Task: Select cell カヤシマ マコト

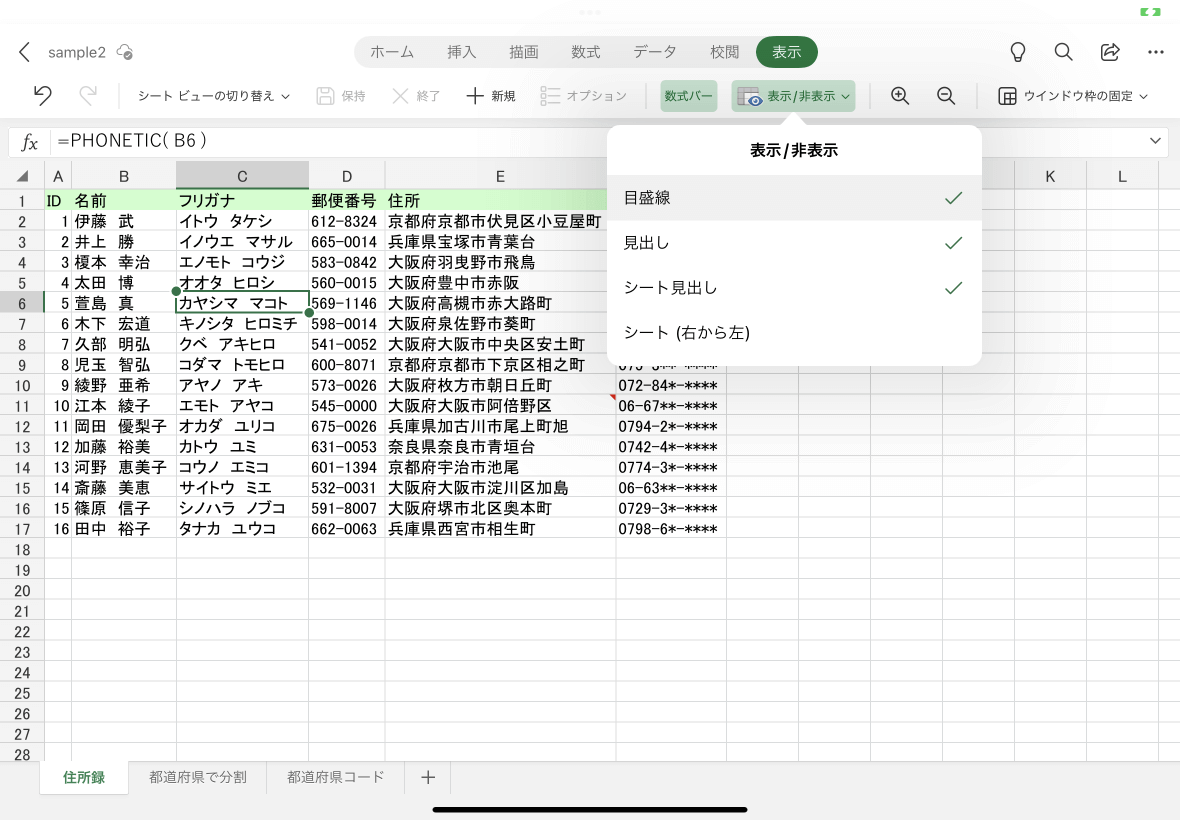Action: point(242,303)
